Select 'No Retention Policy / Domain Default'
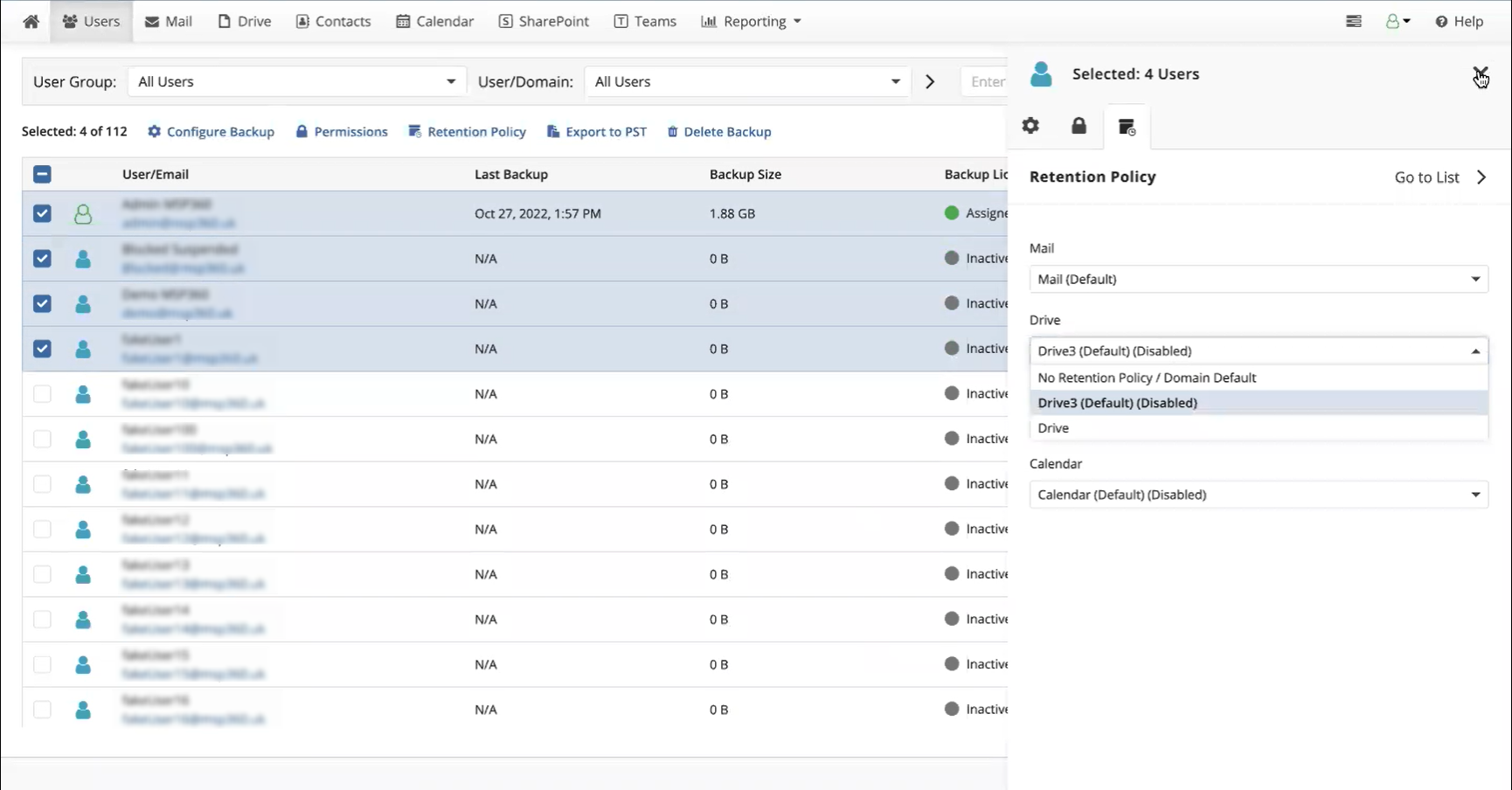Screen dimensions: 1512x790 coord(1259,378)
